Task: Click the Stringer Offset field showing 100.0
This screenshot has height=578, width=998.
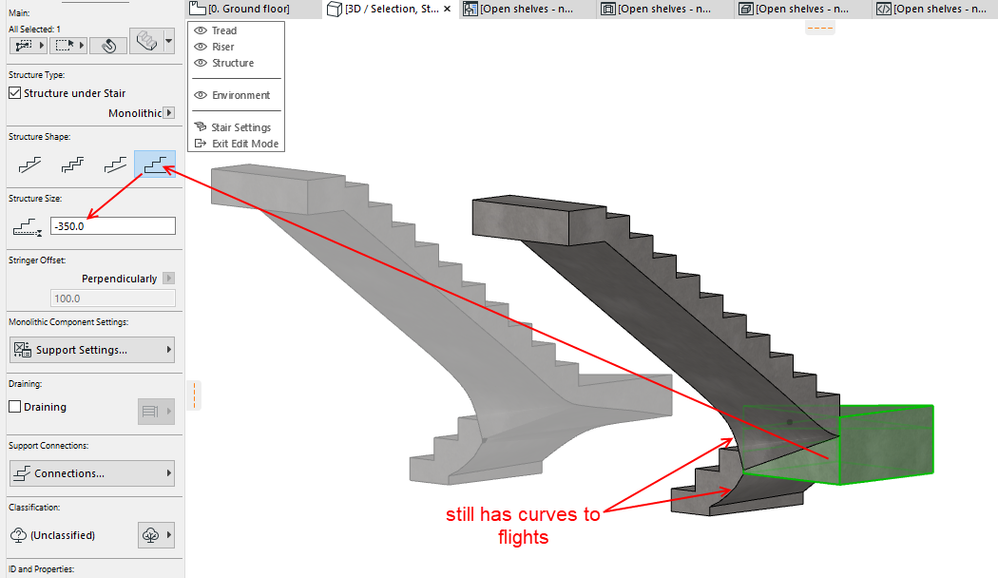Action: click(113, 299)
